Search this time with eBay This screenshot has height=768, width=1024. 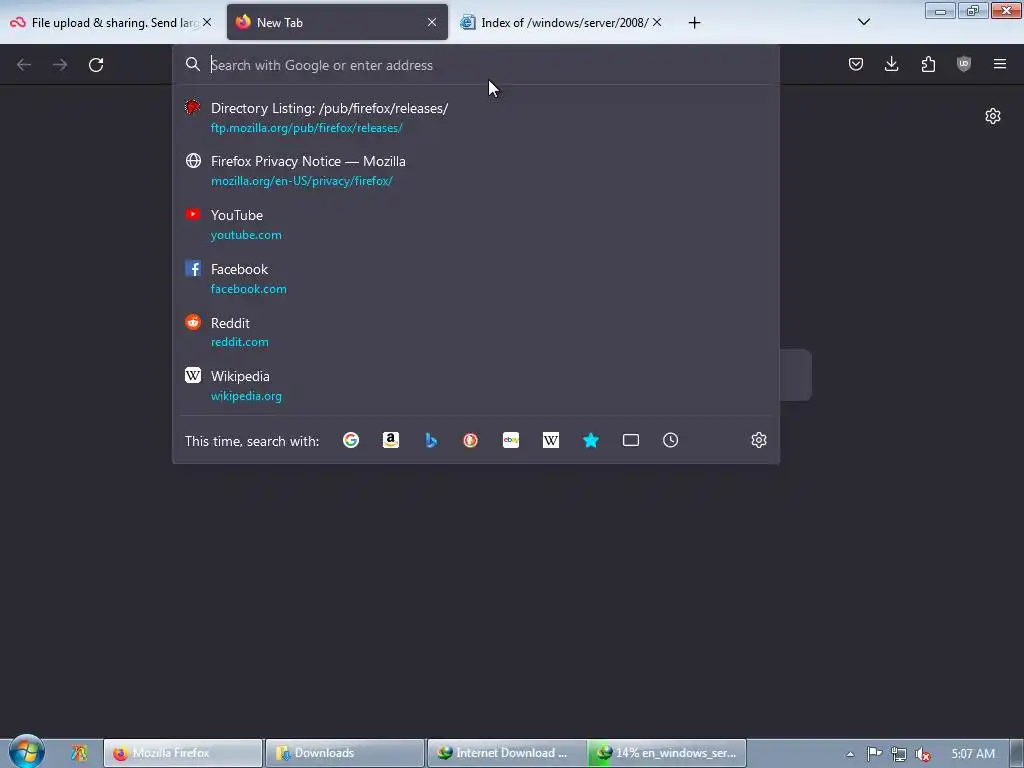(x=511, y=440)
